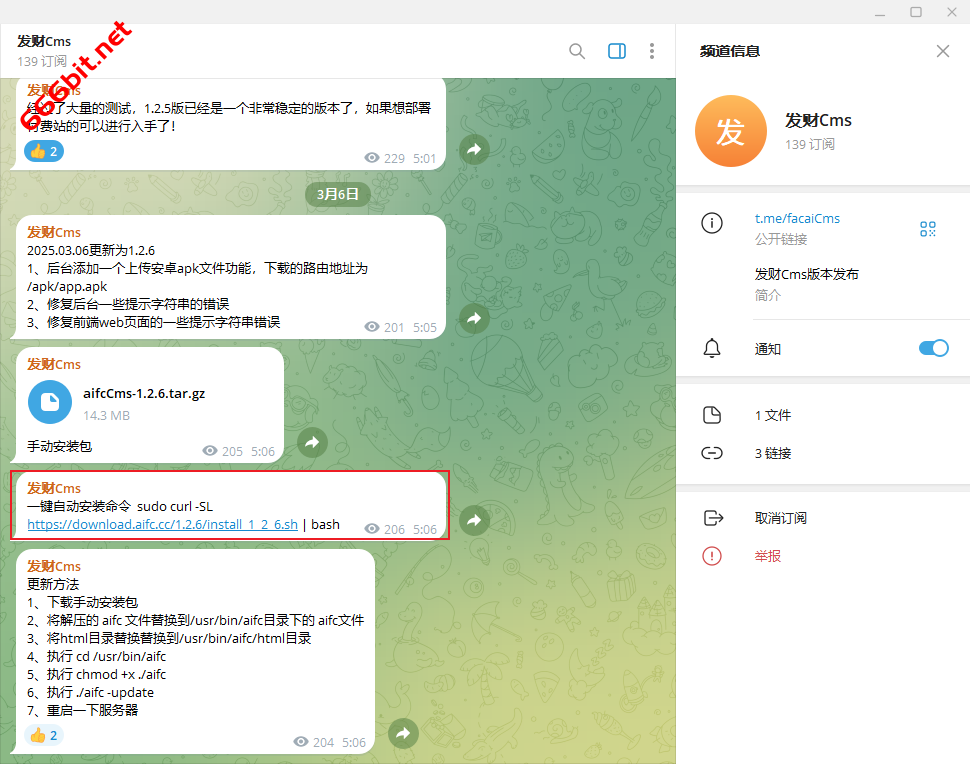Click 举报 to report the channel
This screenshot has height=764, width=970.
(x=768, y=556)
